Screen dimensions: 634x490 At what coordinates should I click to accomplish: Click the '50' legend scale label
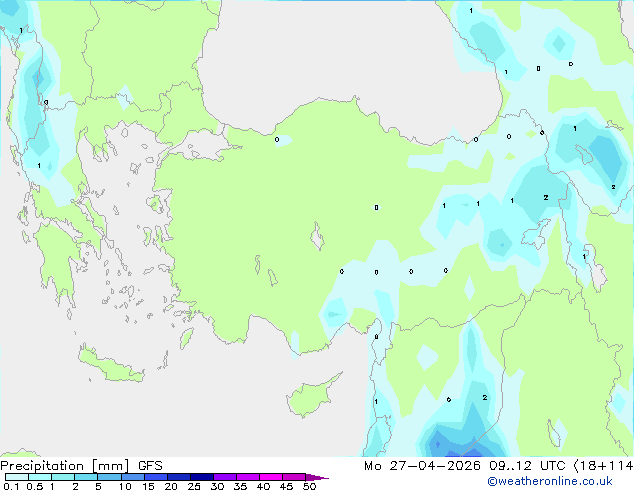tap(309, 486)
